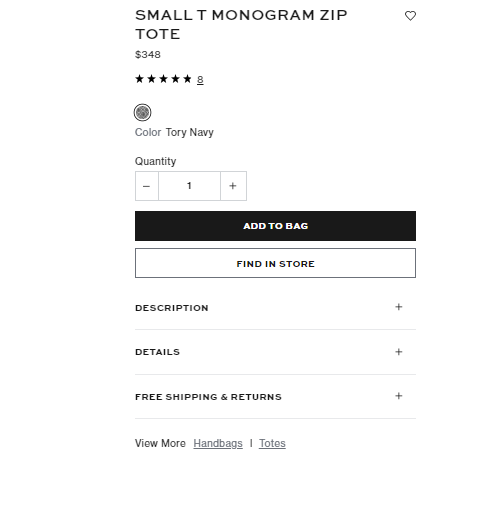503x506 pixels.
Task: Click the plus icon beside Description
Action: point(399,307)
